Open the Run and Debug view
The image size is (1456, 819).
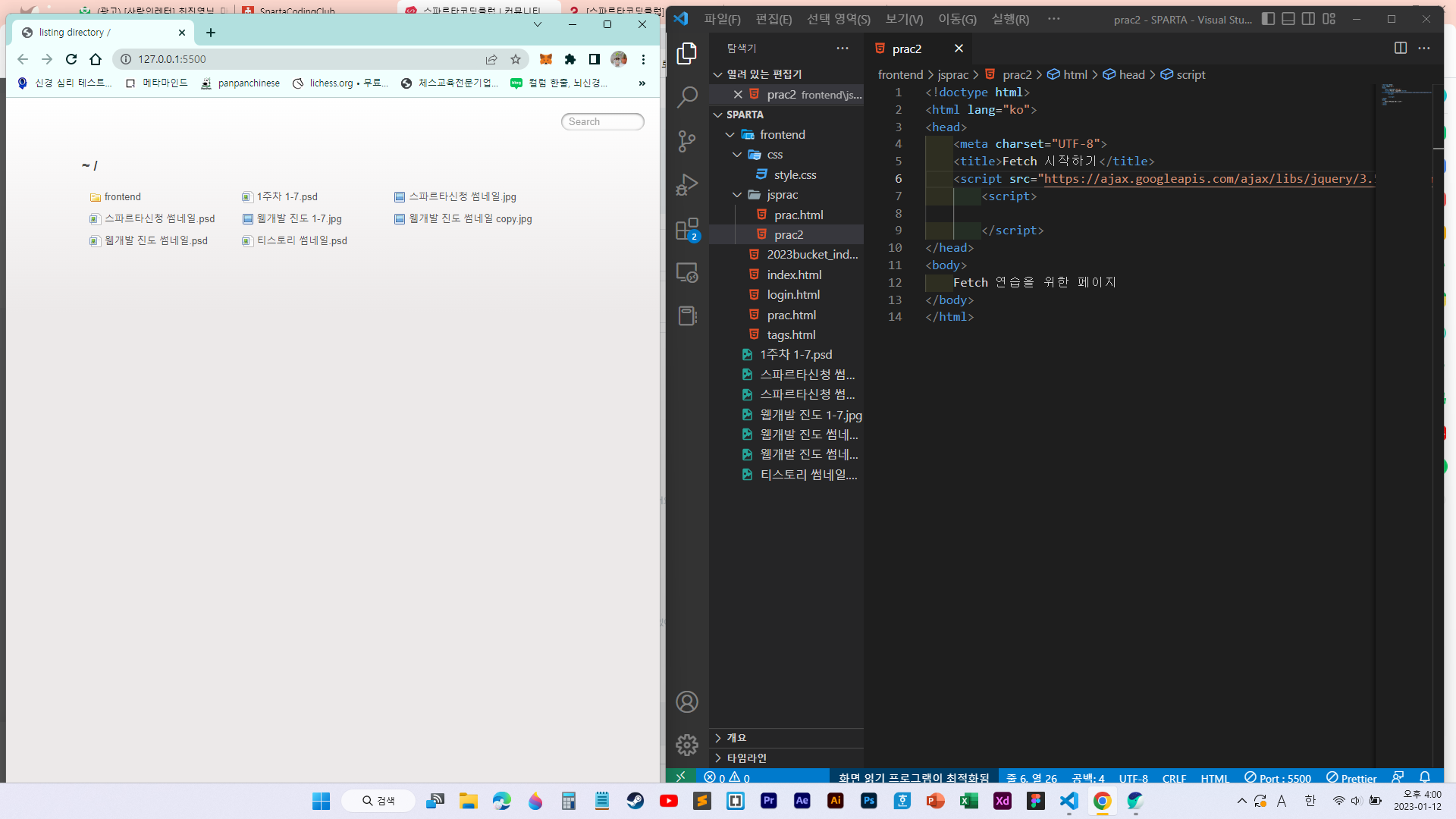[687, 185]
